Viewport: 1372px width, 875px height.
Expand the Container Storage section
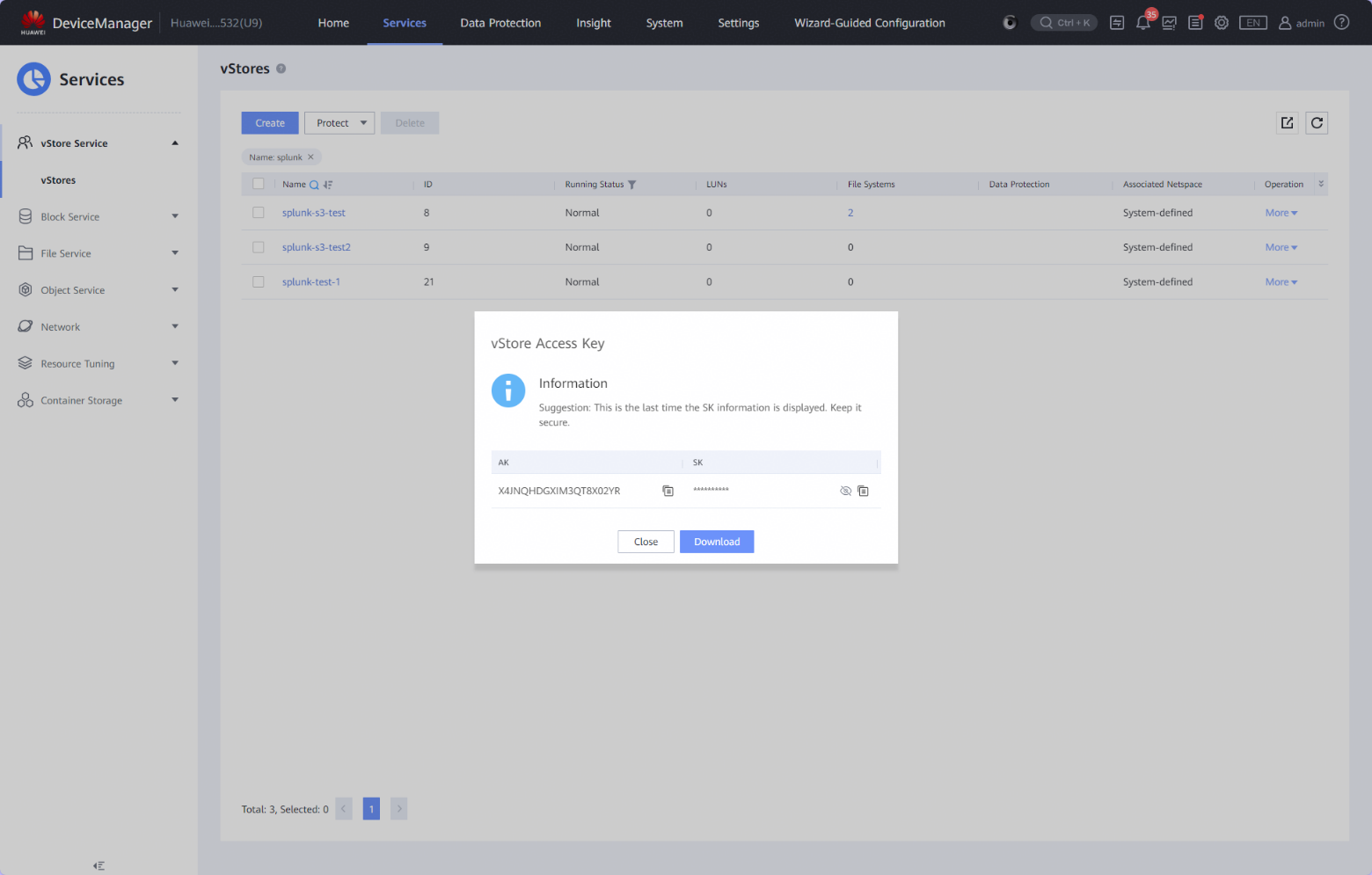pyautogui.click(x=175, y=400)
